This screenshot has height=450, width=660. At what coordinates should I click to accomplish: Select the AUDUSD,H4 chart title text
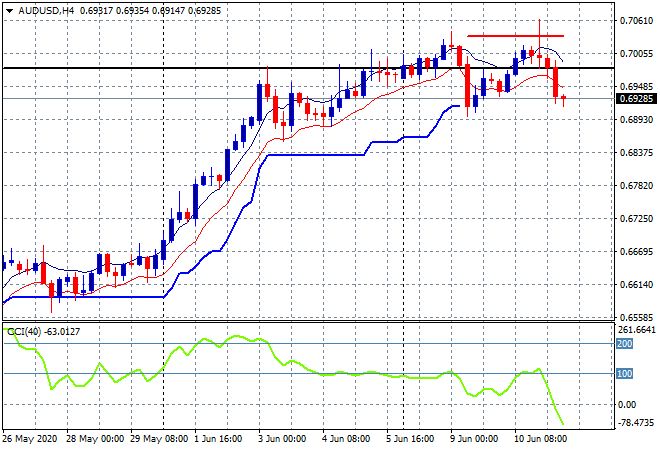click(46, 11)
